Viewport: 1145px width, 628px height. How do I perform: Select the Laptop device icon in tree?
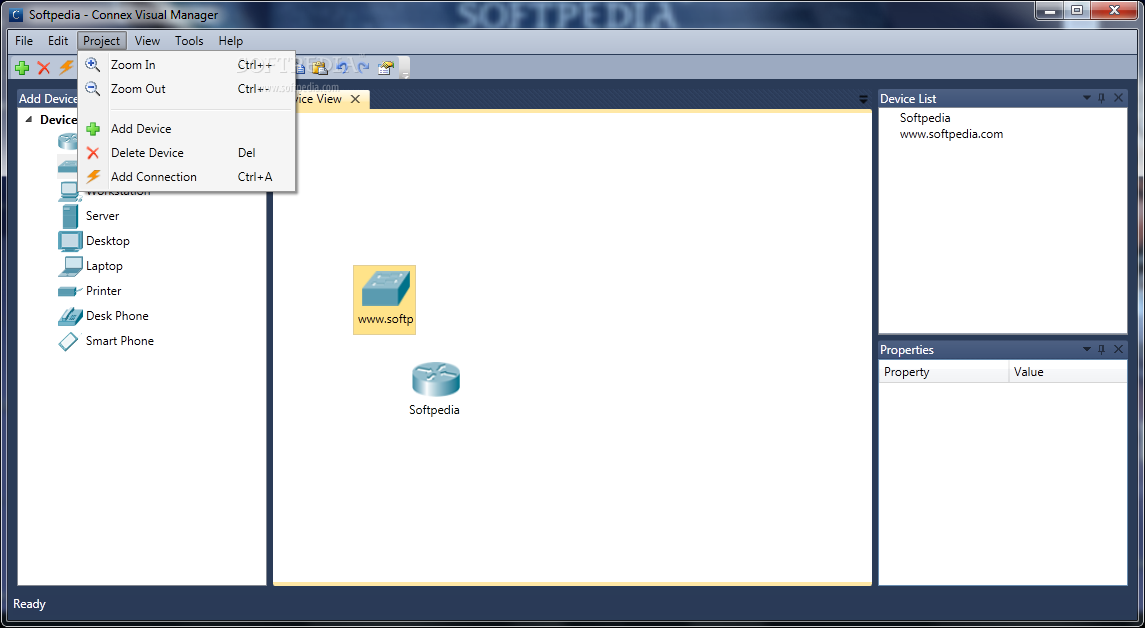click(x=70, y=266)
